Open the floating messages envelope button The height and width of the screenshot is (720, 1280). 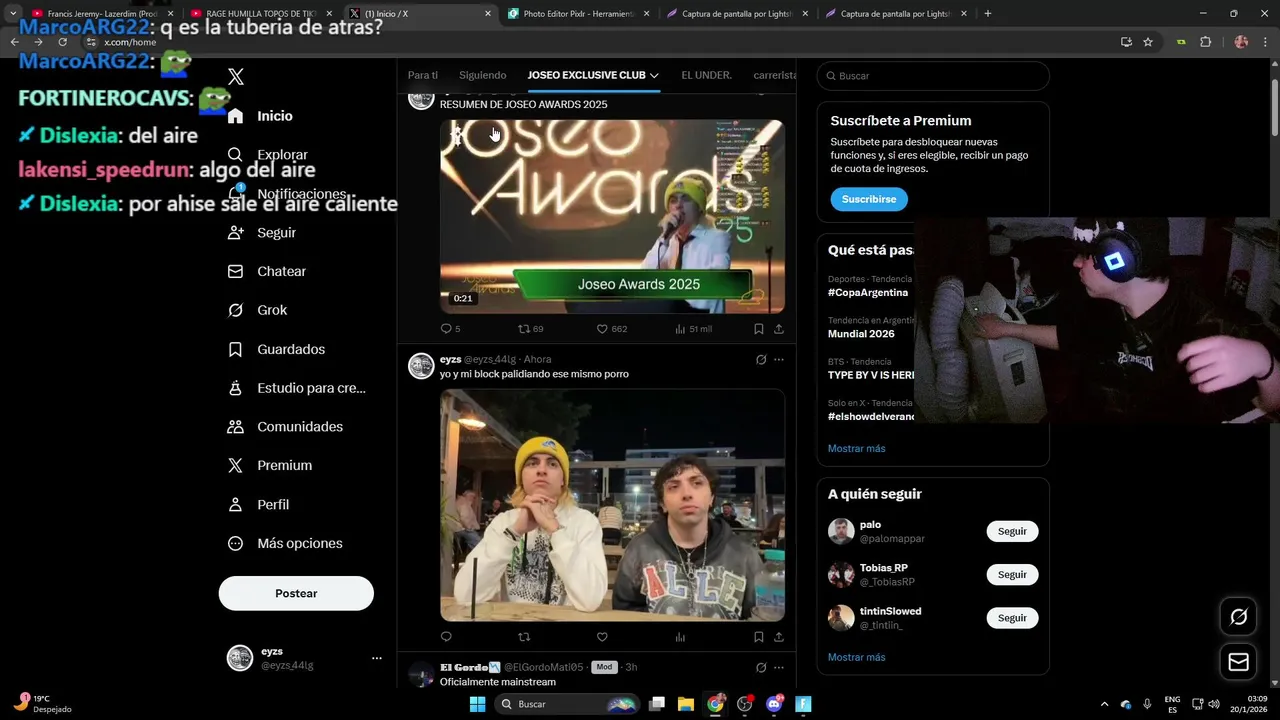point(1238,662)
